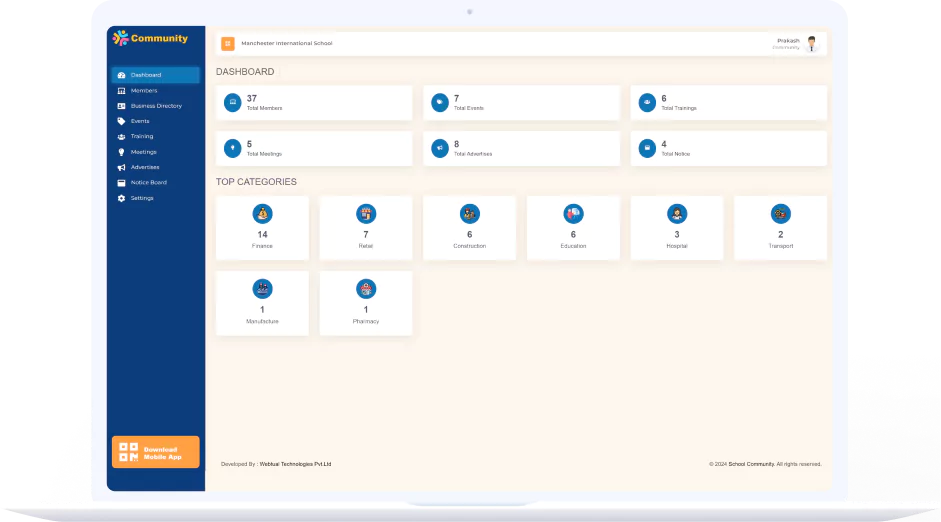Click the Transport category icon

click(781, 214)
